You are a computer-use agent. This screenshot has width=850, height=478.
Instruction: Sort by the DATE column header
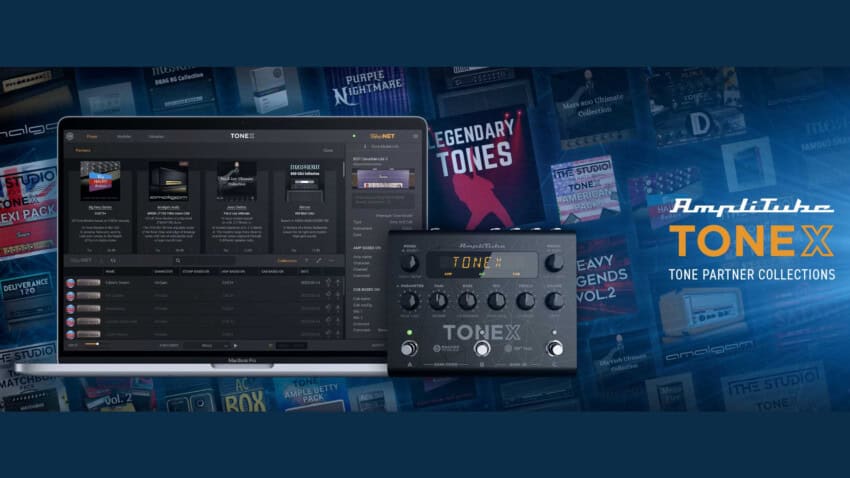click(x=305, y=271)
